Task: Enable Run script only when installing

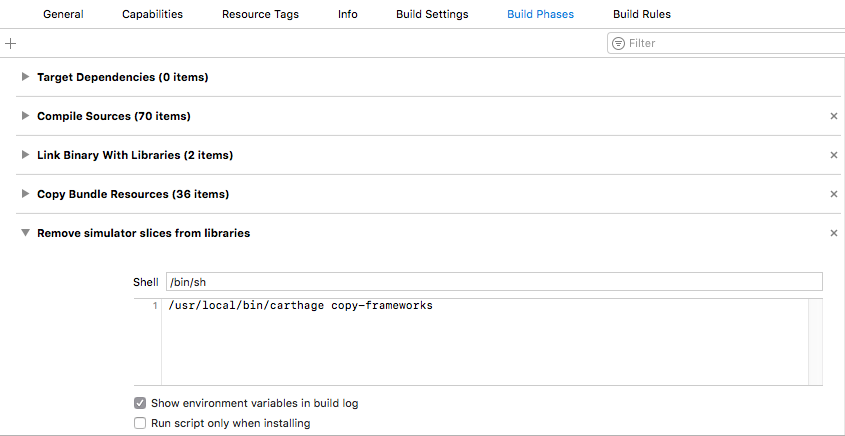Action: point(140,423)
